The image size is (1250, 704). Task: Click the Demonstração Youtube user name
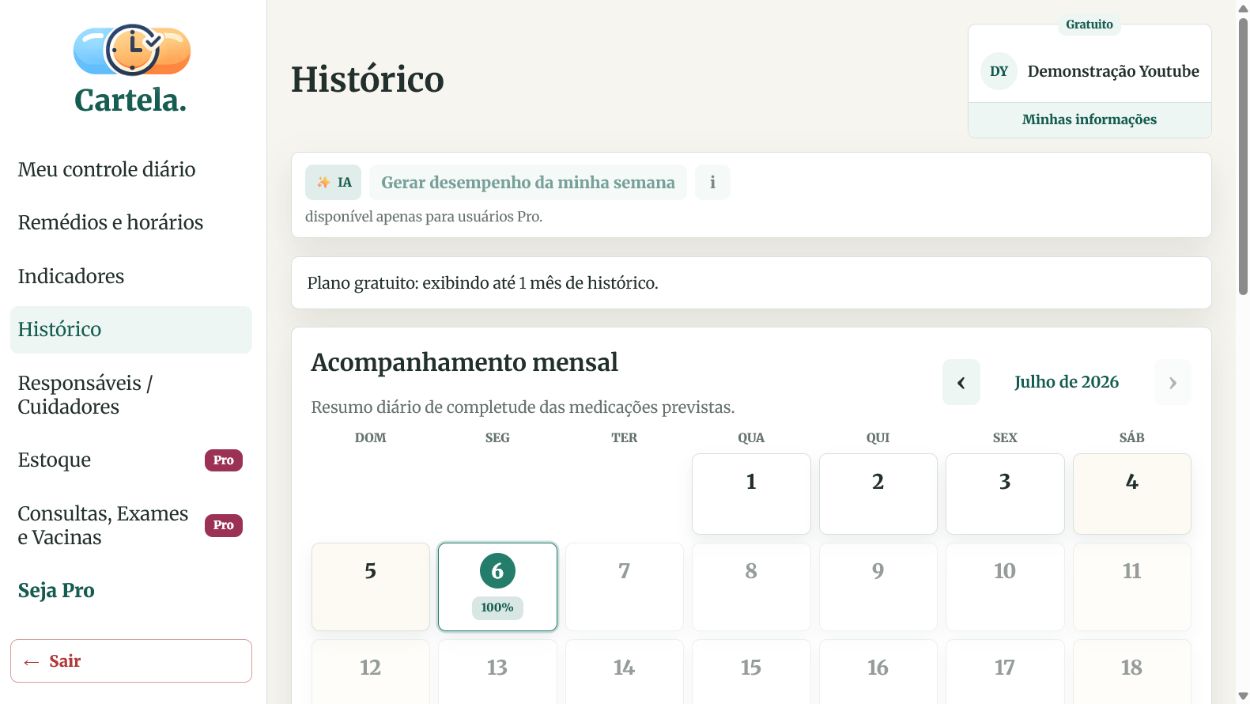pos(1113,72)
